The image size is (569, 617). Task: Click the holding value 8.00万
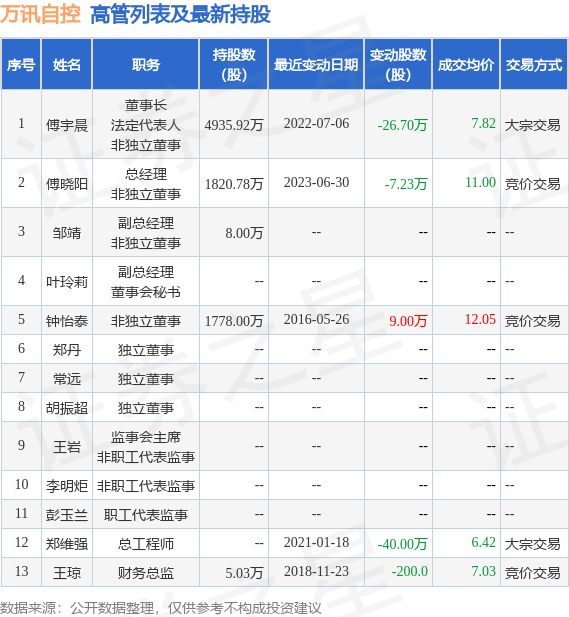[x=244, y=233]
